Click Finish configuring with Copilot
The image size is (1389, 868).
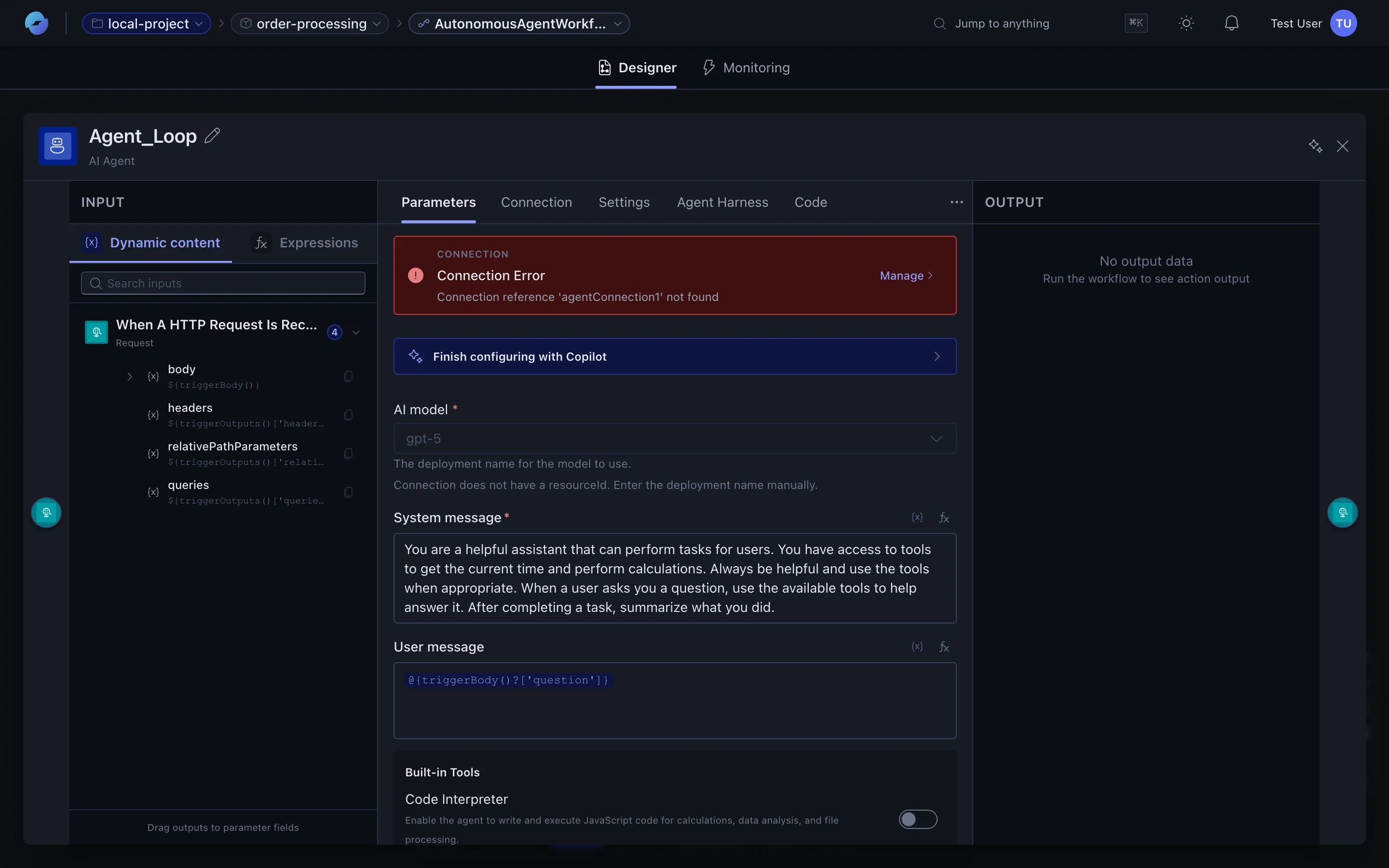(x=675, y=356)
